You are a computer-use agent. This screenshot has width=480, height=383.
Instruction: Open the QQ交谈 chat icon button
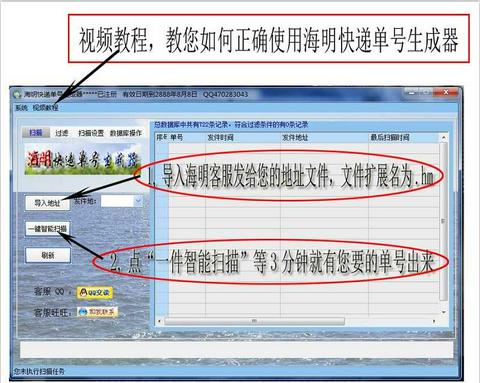[x=95, y=293]
